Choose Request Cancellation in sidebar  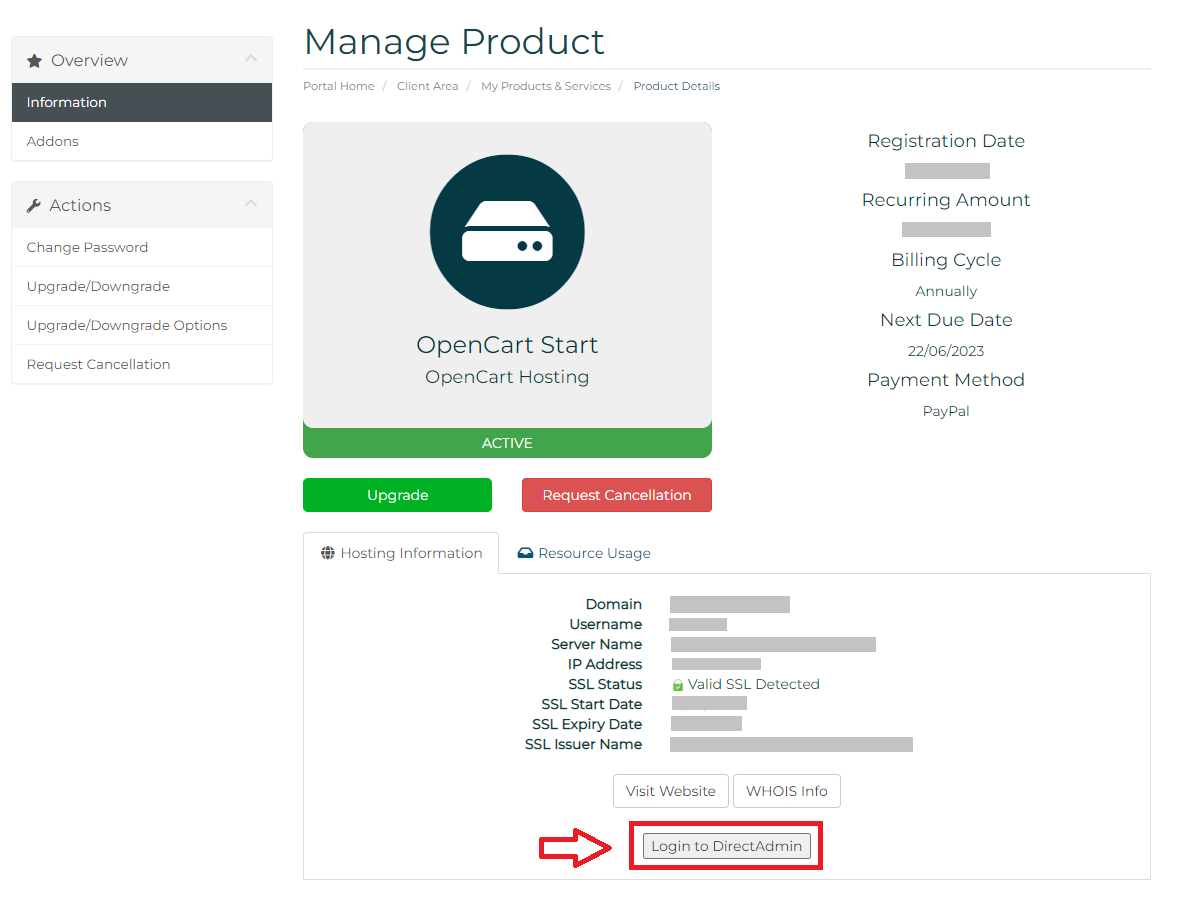click(142, 365)
